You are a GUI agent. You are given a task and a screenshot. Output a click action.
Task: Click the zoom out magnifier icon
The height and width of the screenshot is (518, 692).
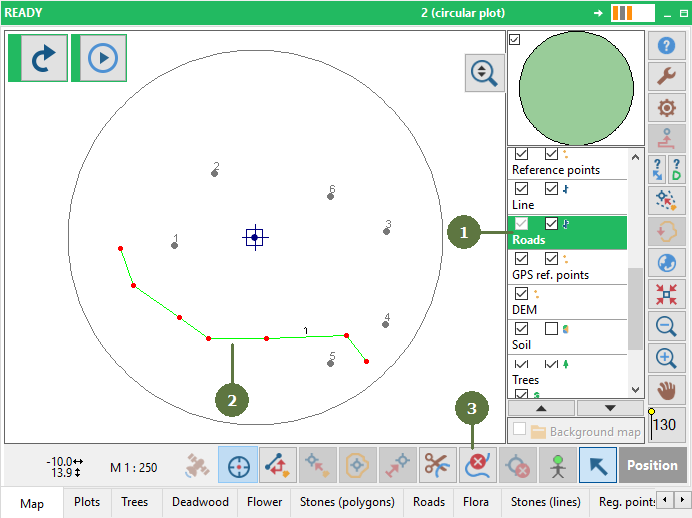[666, 326]
